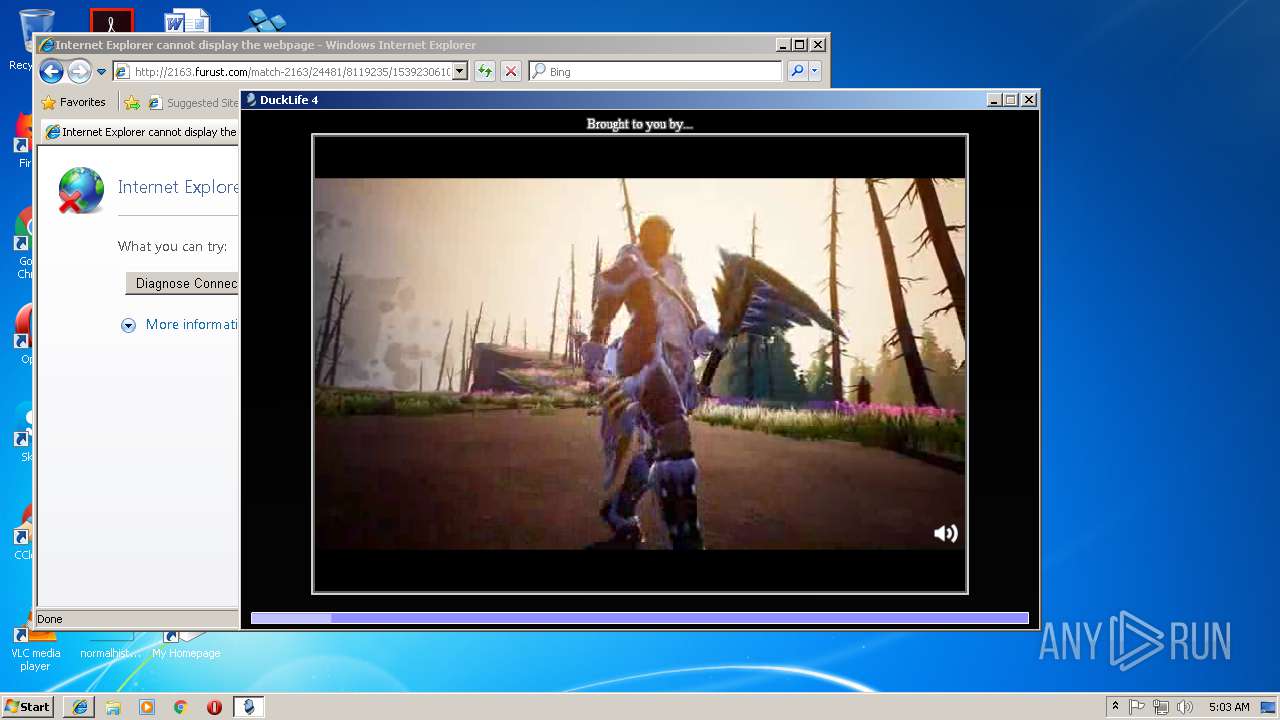Select the Adobe Reader desktop icon
The height and width of the screenshot is (720, 1280).
[x=111, y=21]
